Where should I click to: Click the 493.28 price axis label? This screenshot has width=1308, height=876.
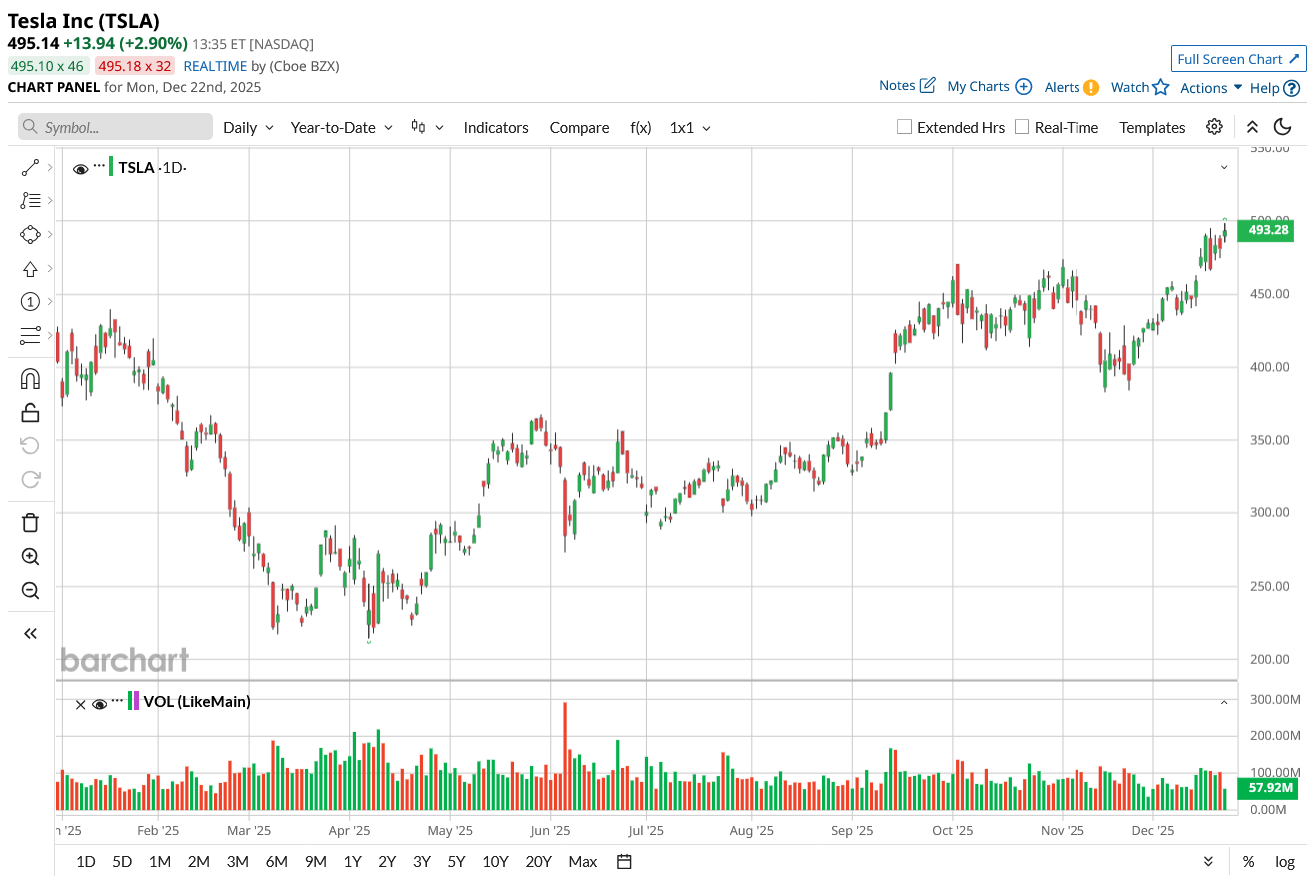click(x=1265, y=230)
